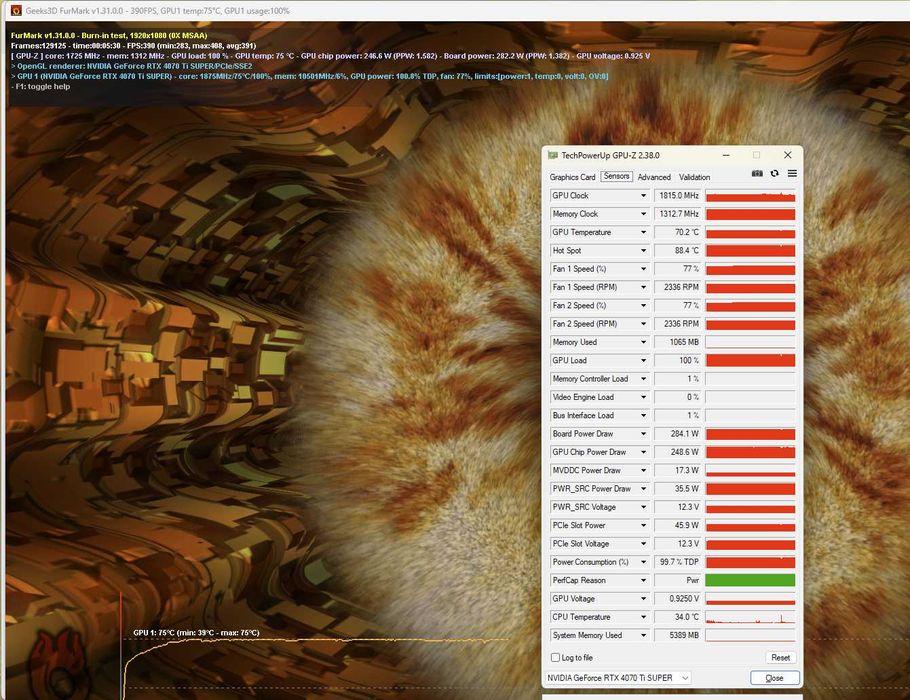Click the Fan 1 Speed 2336 RPM value
Screen dimensions: 910x700
point(677,287)
